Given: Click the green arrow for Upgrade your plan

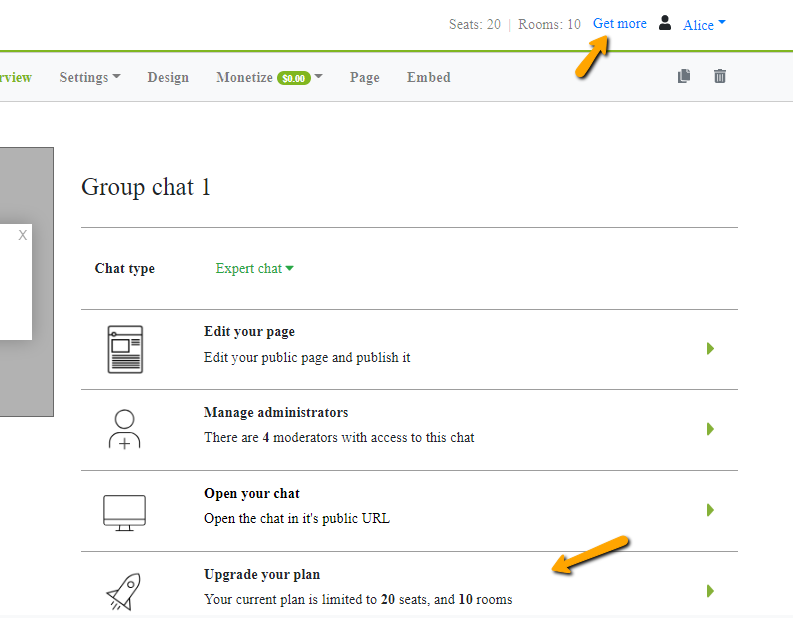Looking at the screenshot, I should coord(710,591).
